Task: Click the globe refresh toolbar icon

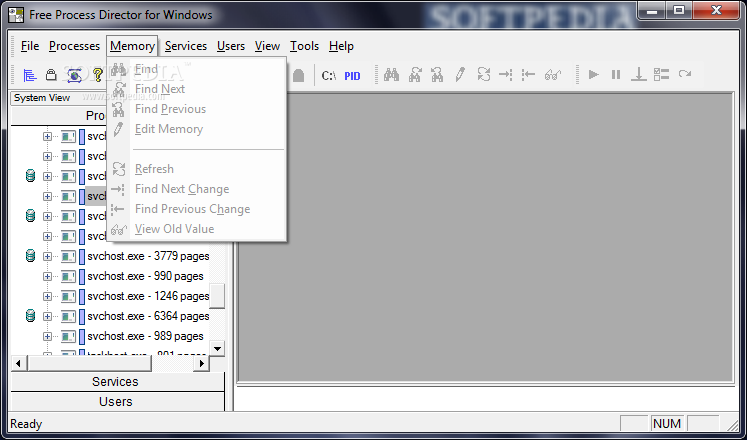Action: click(x=74, y=75)
